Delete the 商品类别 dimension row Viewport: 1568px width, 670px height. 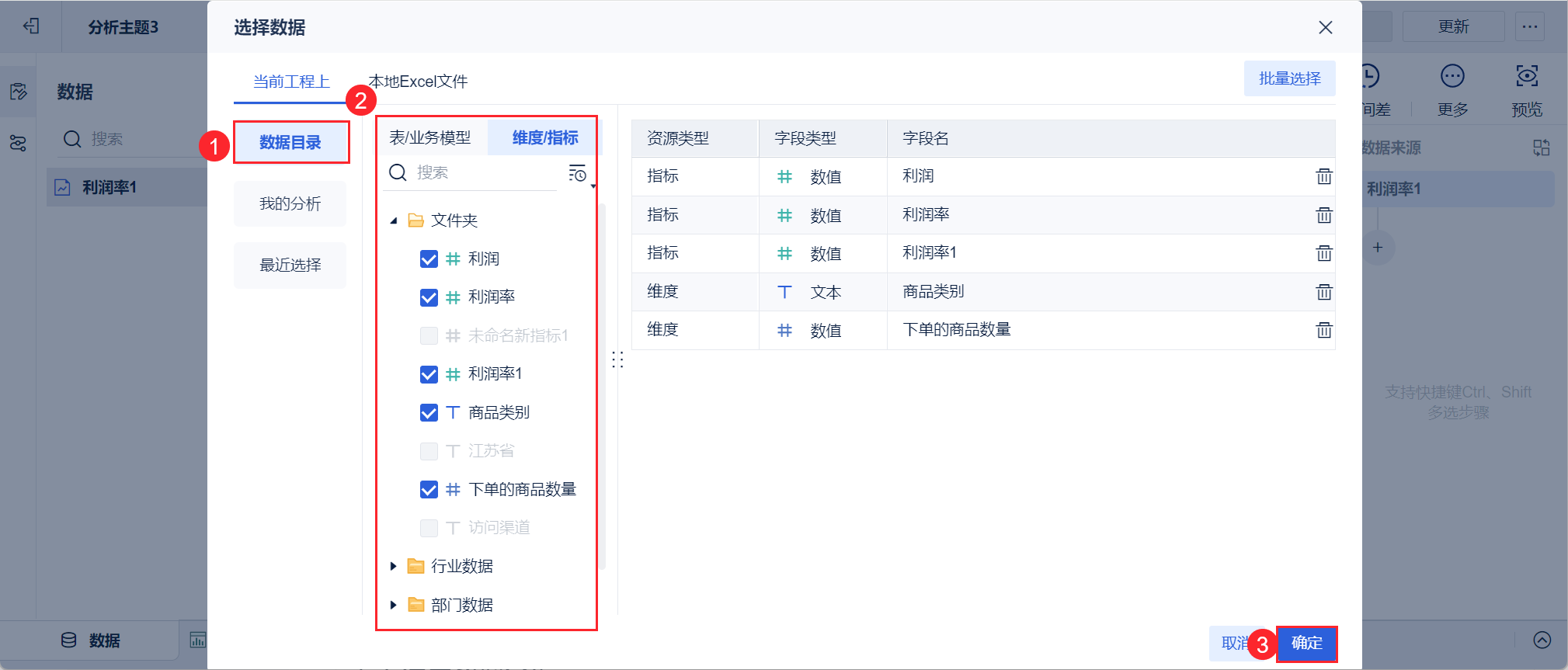click(x=1324, y=292)
